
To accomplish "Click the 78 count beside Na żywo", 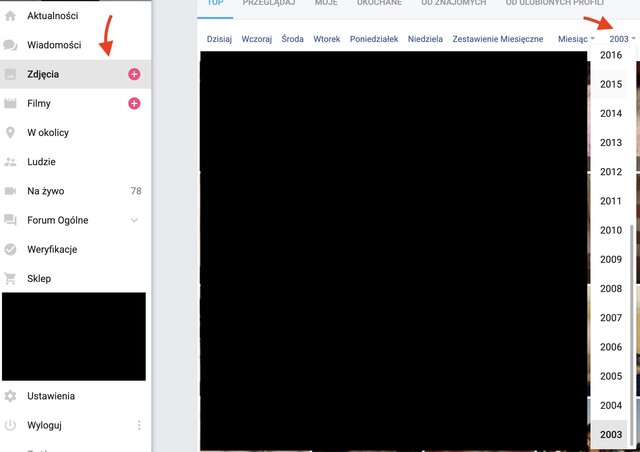I will click(x=136, y=191).
